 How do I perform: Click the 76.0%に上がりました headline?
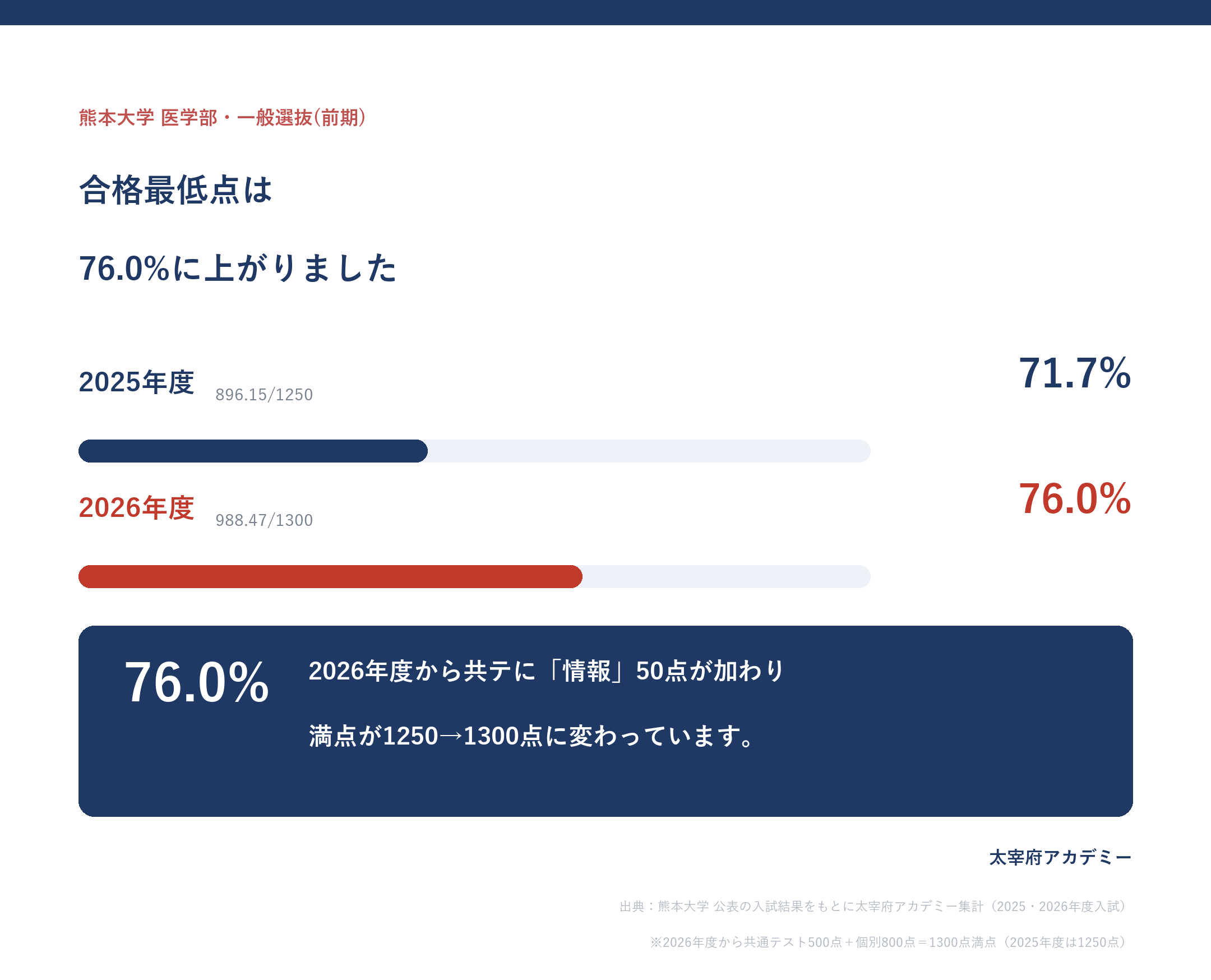click(238, 267)
